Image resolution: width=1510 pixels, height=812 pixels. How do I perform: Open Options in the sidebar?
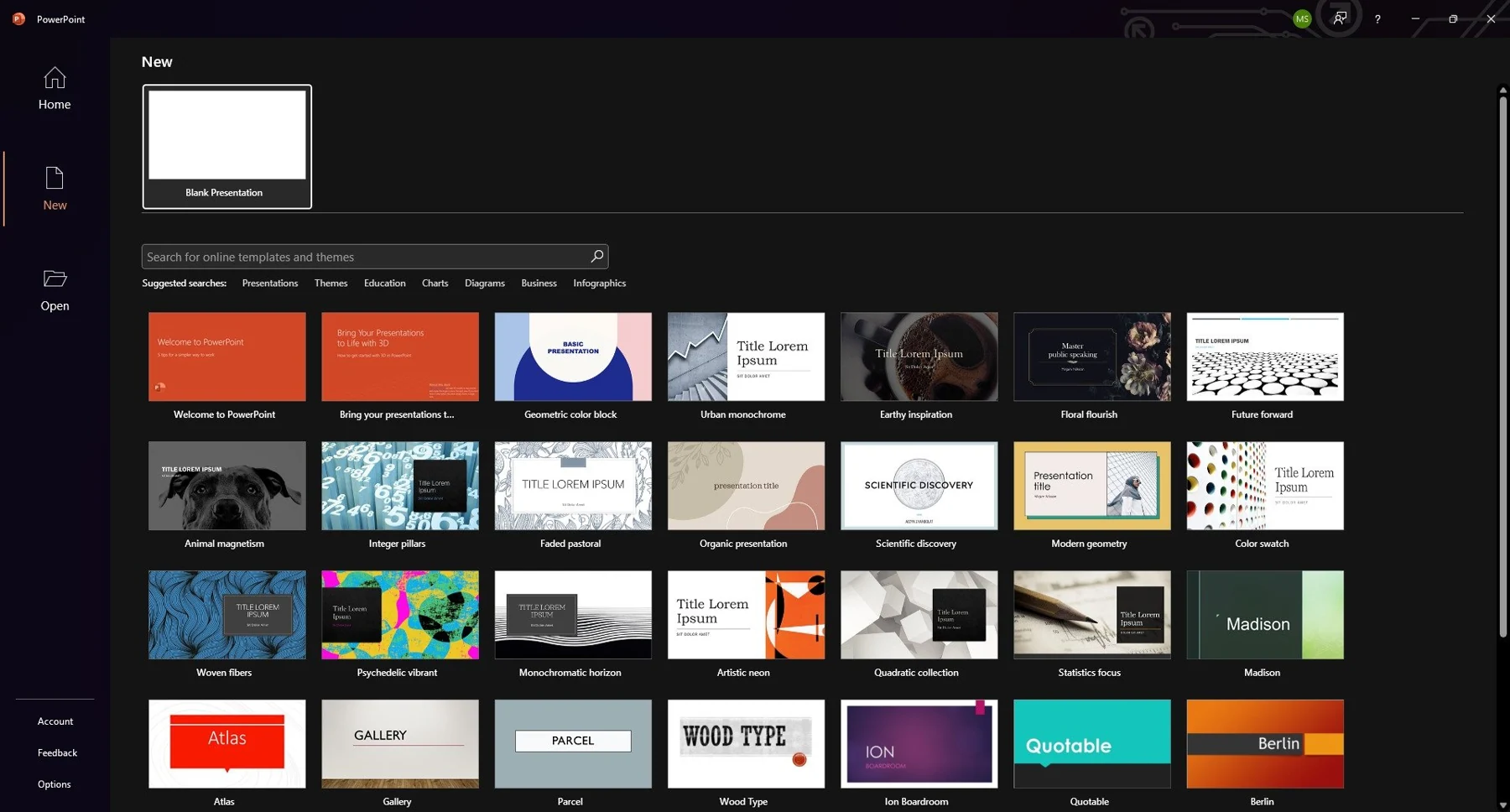(55, 784)
